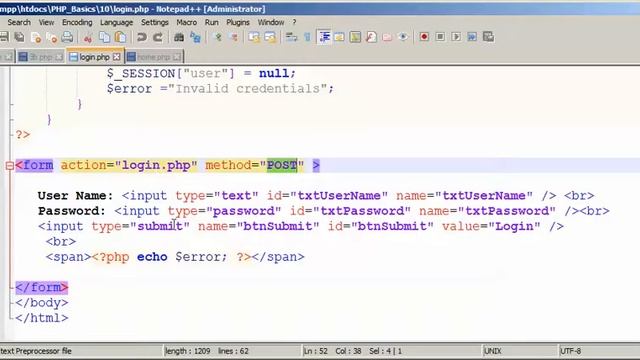Click Synchronize Vertical Scrolling icon

click(x=254, y=37)
